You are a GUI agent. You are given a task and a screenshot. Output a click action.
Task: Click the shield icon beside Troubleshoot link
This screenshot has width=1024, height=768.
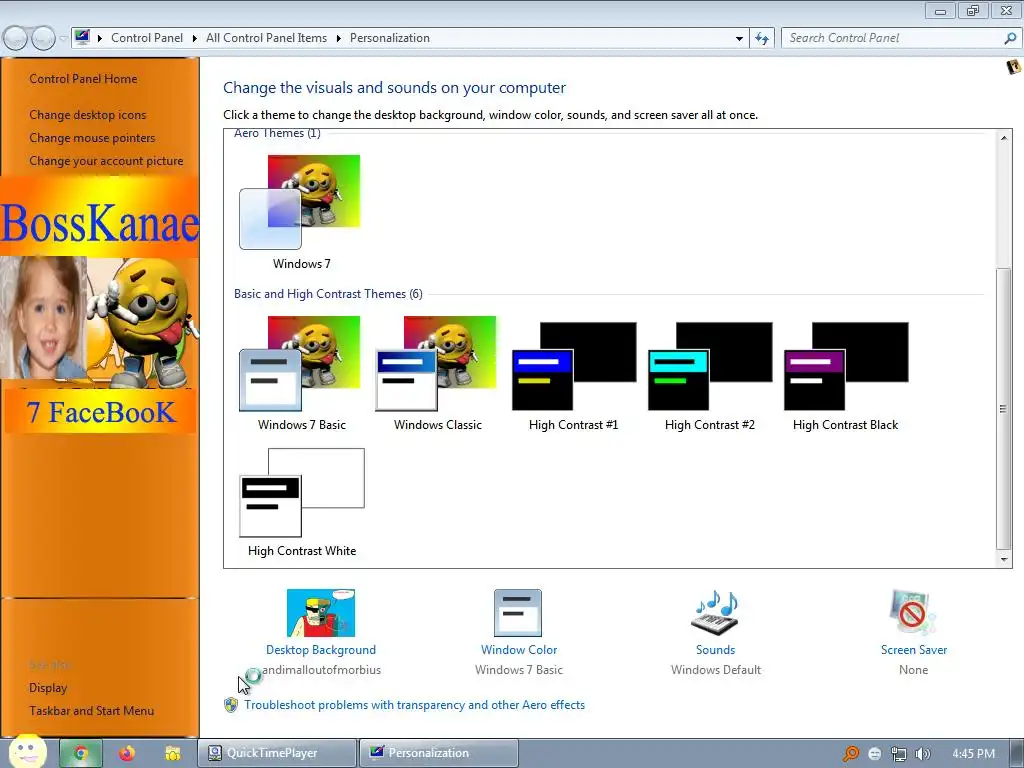click(231, 705)
